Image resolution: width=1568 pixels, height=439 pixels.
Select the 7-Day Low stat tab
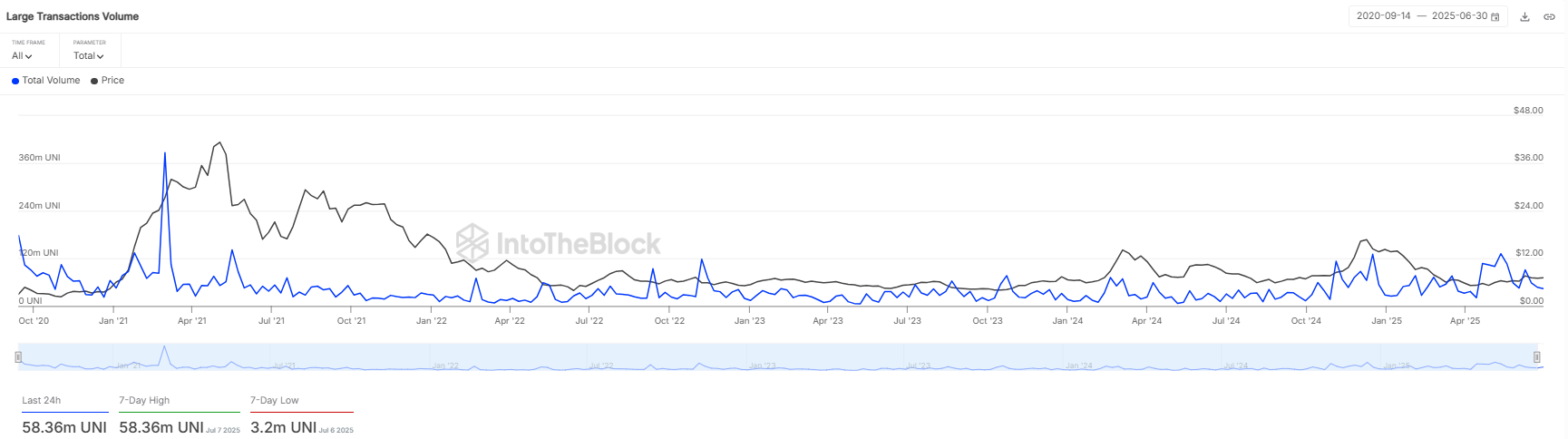[275, 400]
